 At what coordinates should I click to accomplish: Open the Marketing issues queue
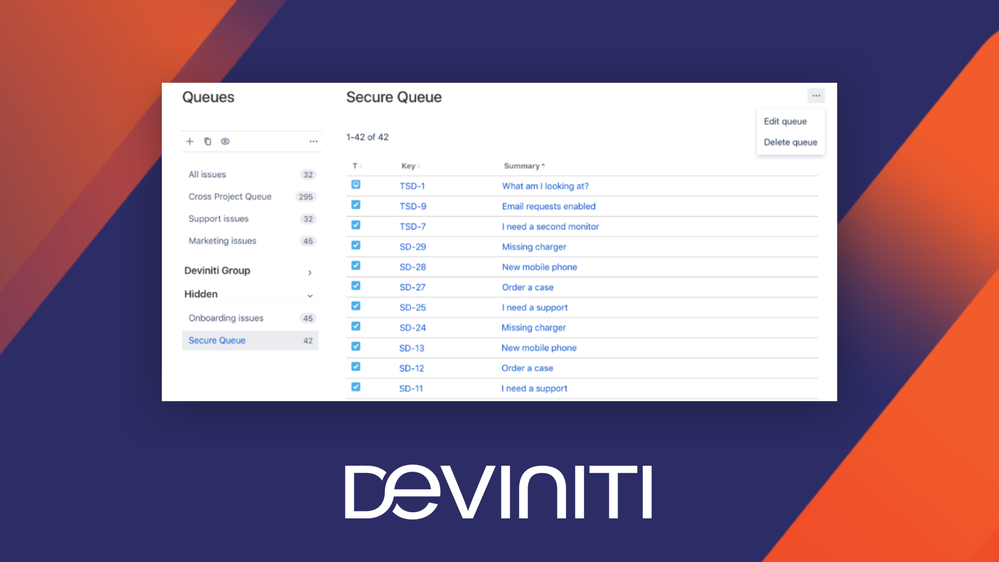(250, 241)
